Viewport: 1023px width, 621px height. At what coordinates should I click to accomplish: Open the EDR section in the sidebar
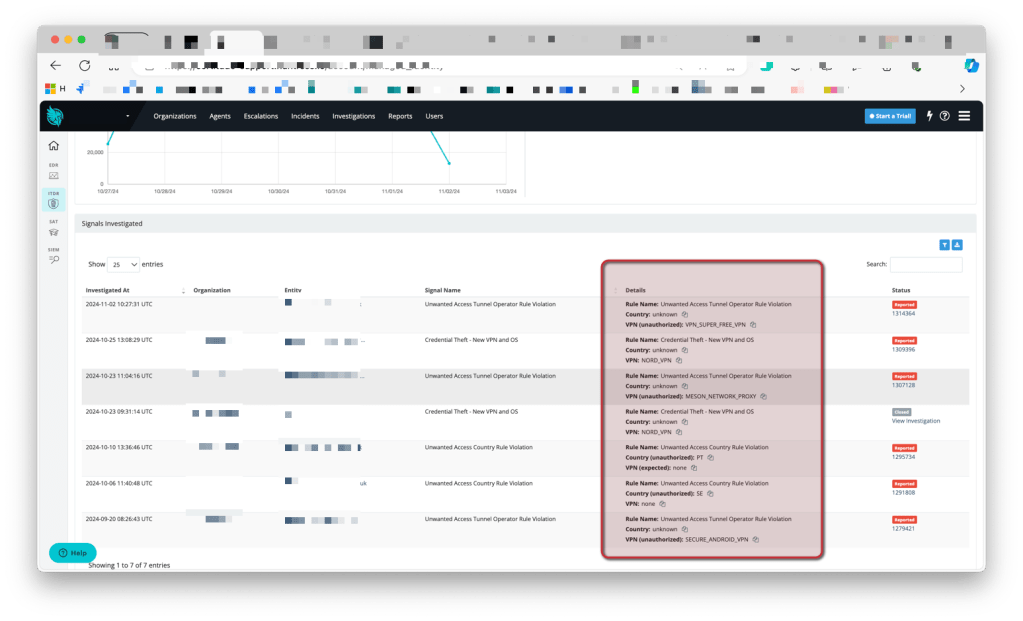pos(54,174)
